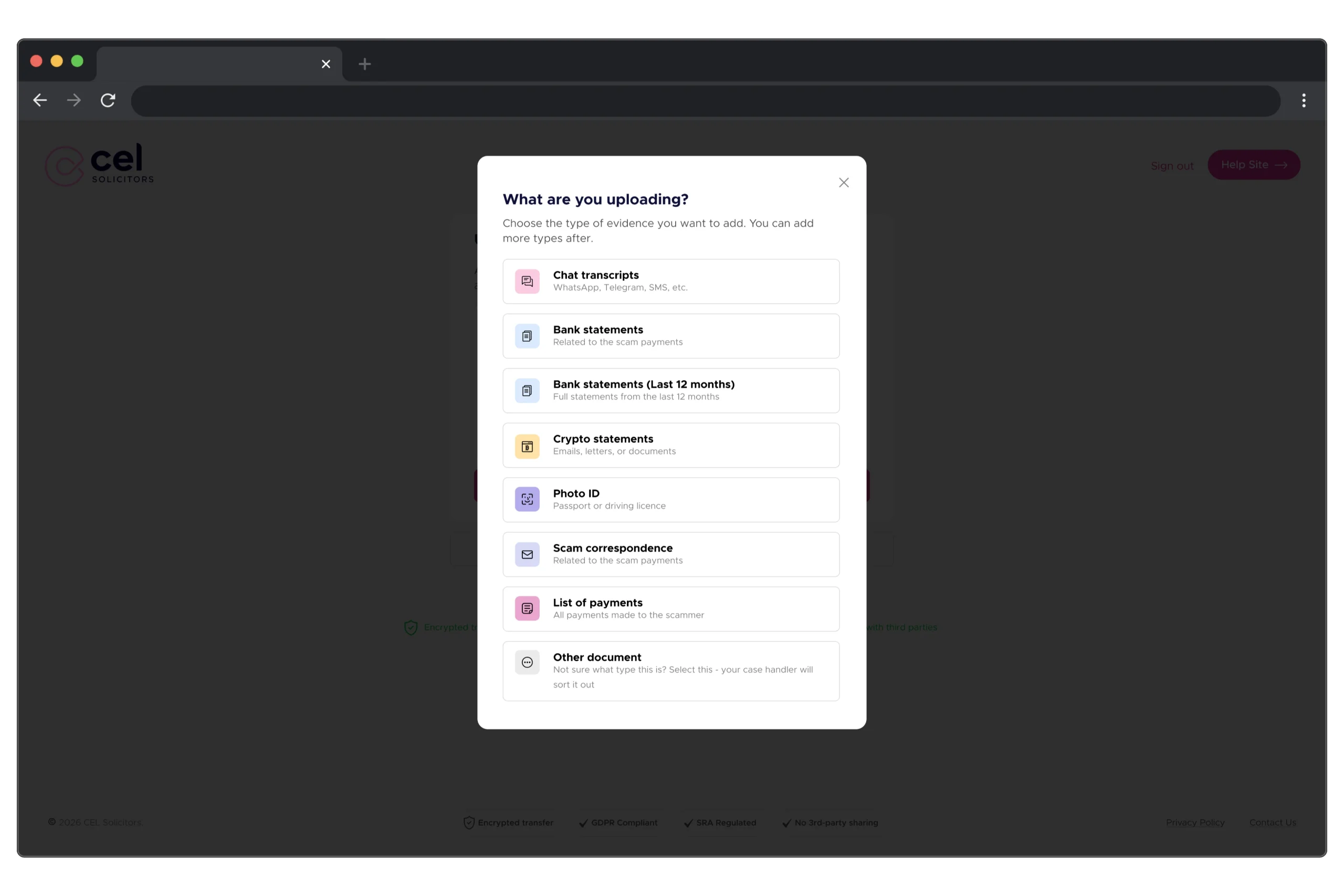Click copyright 2026 CEL Solicitors text
The image size is (1344, 896).
[x=96, y=823]
